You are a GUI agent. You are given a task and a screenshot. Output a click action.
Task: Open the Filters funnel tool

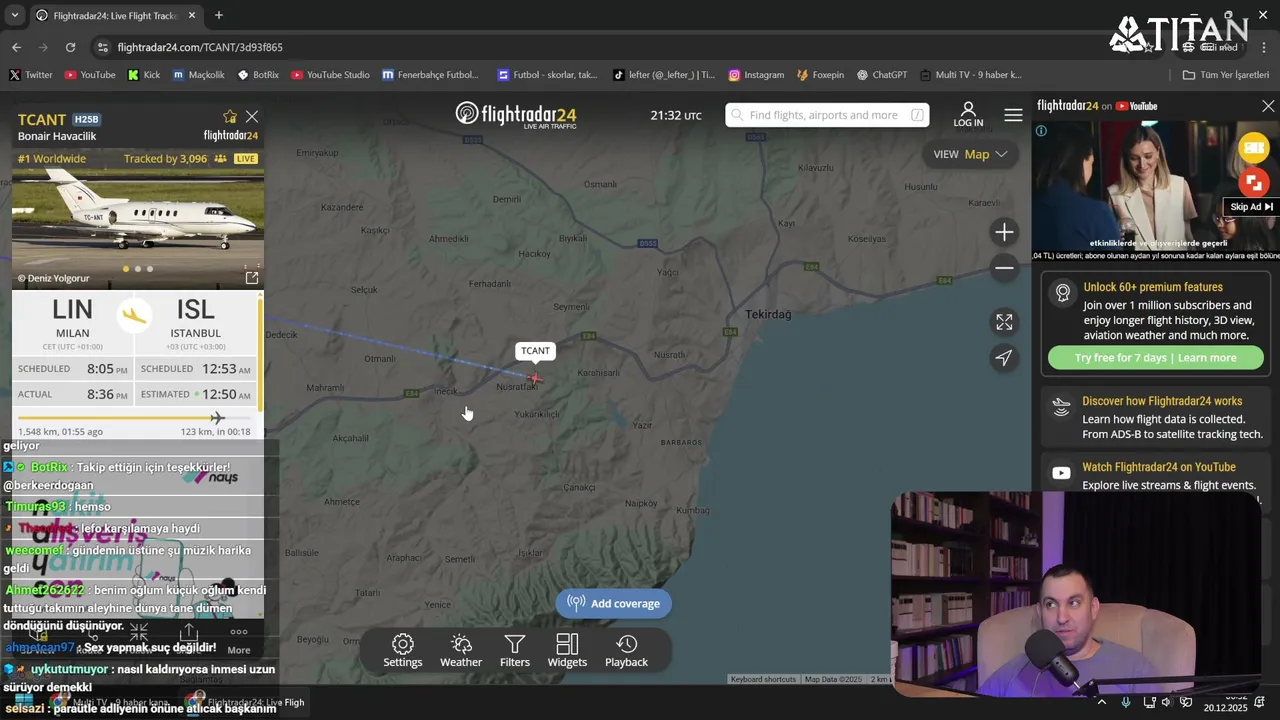point(515,651)
